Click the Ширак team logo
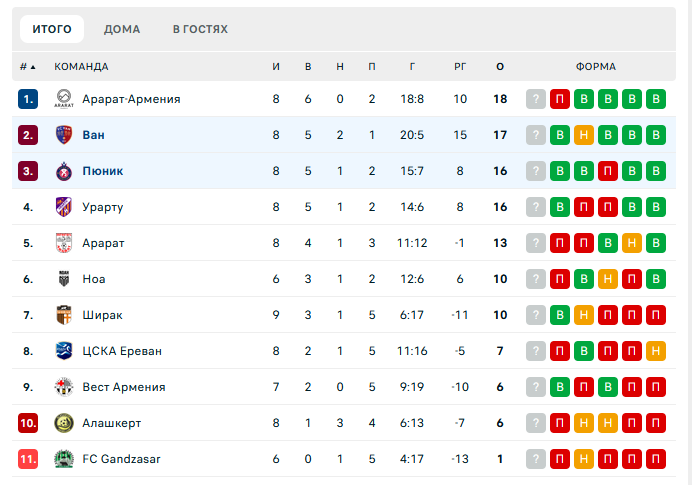This screenshot has height=485, width=692. [x=64, y=315]
